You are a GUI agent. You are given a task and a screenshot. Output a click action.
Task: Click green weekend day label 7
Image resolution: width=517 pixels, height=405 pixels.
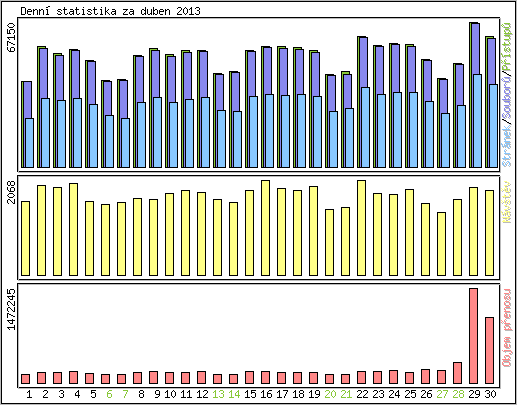click(x=125, y=394)
